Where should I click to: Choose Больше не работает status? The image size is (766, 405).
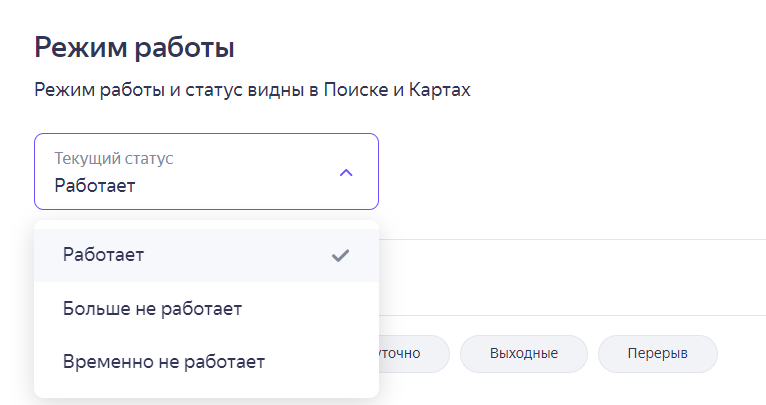pyautogui.click(x=152, y=308)
